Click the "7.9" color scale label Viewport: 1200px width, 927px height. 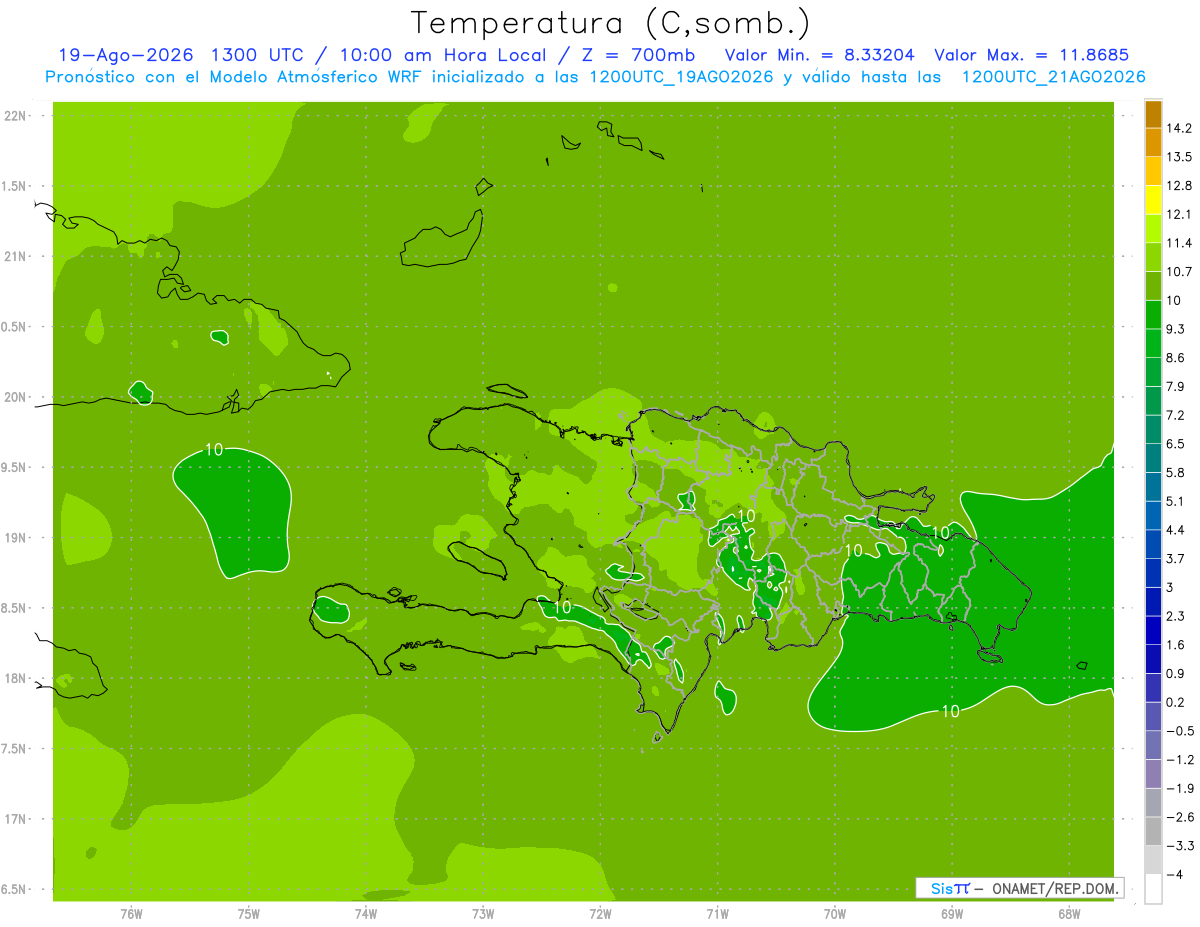[x=1175, y=386]
